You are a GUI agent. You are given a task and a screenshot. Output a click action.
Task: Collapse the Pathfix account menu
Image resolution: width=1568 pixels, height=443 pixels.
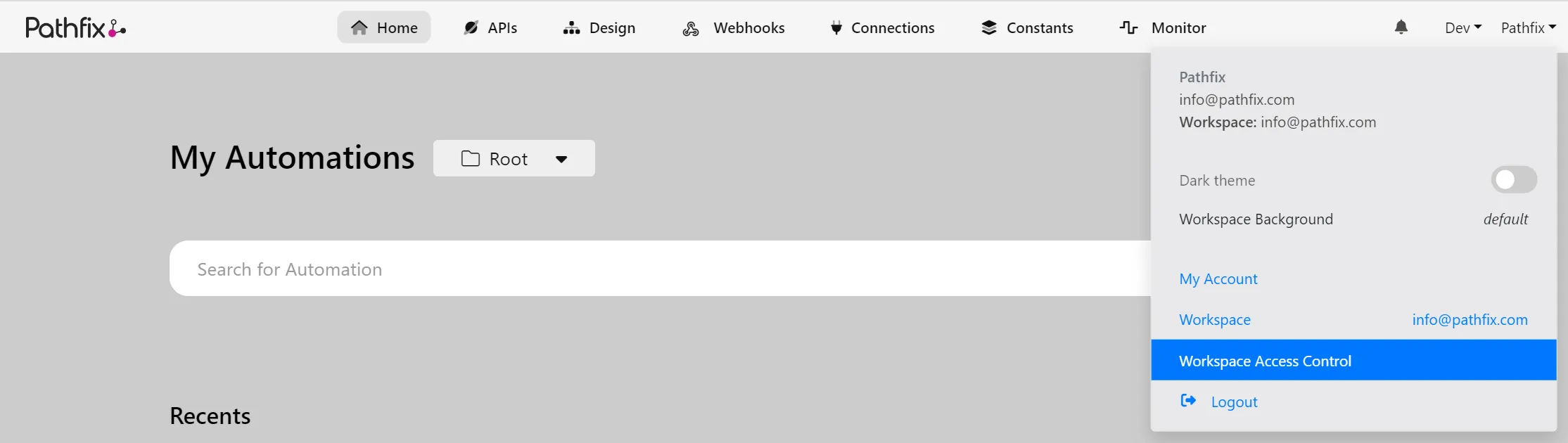pyautogui.click(x=1529, y=27)
